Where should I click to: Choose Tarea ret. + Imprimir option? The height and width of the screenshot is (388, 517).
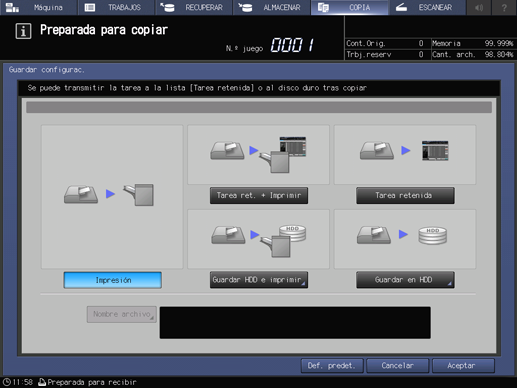pyautogui.click(x=259, y=195)
